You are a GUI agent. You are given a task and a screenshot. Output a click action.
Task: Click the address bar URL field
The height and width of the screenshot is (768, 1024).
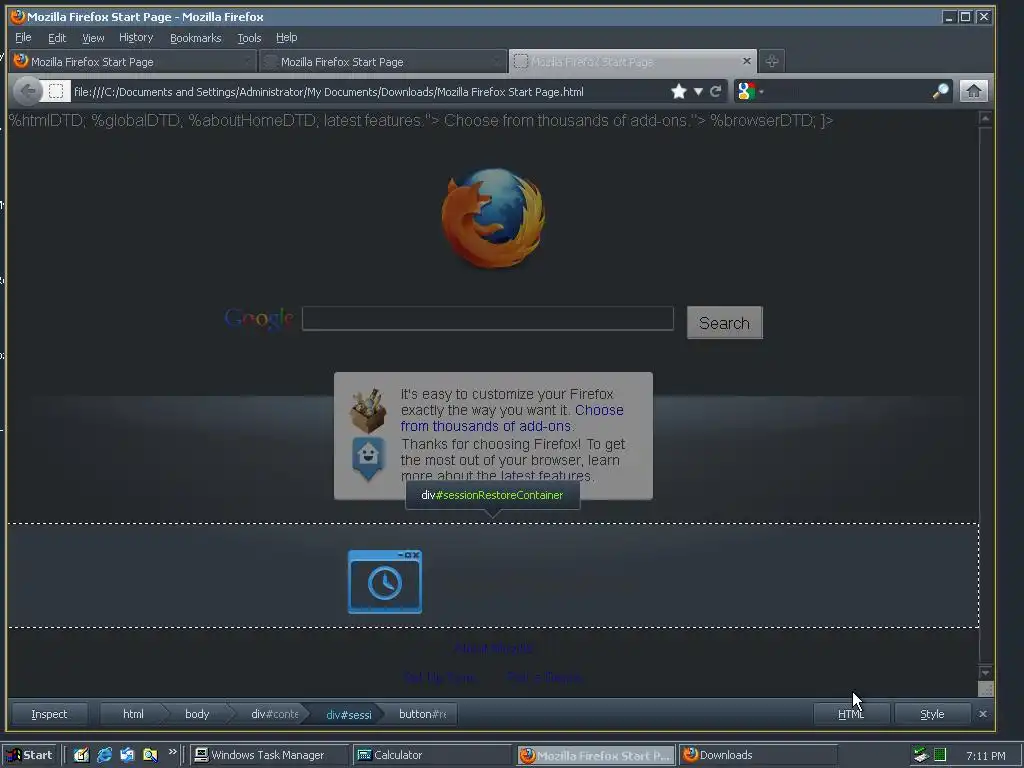(x=369, y=92)
